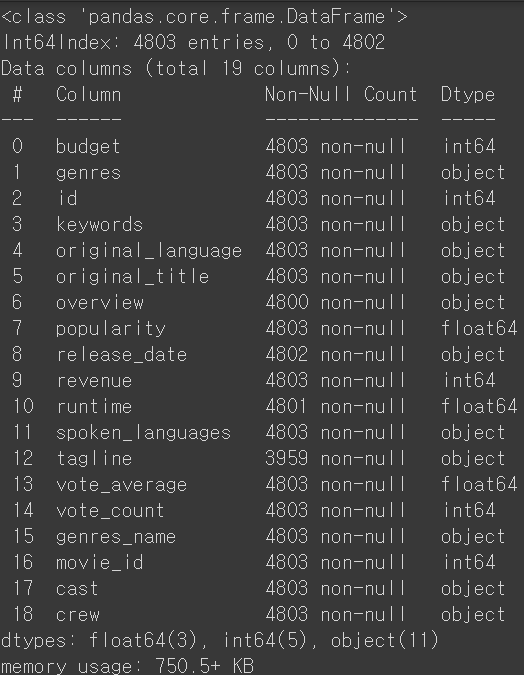Click the float64 dtype of vote_average

coord(479,485)
